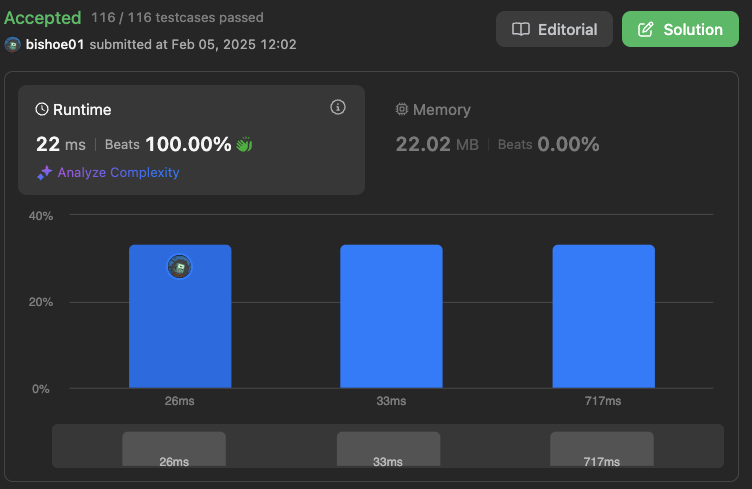Click '116 / 116 testcases passed' text
The height and width of the screenshot is (489, 752).
(x=177, y=18)
